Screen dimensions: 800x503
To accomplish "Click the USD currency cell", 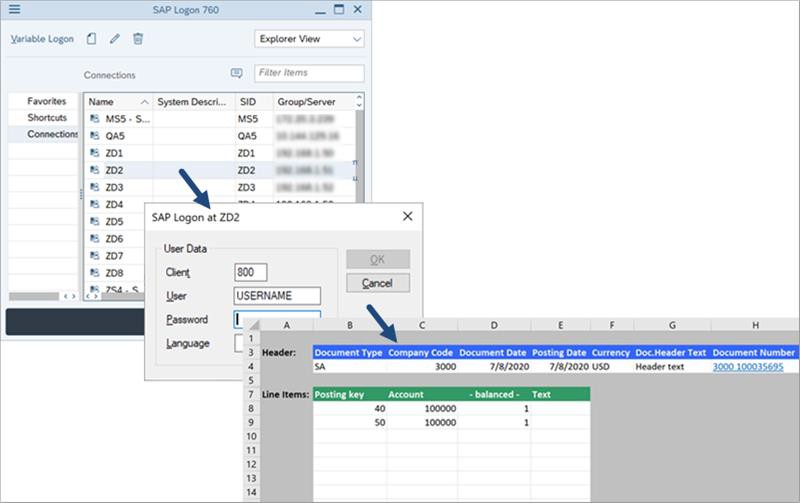I will pyautogui.click(x=612, y=366).
